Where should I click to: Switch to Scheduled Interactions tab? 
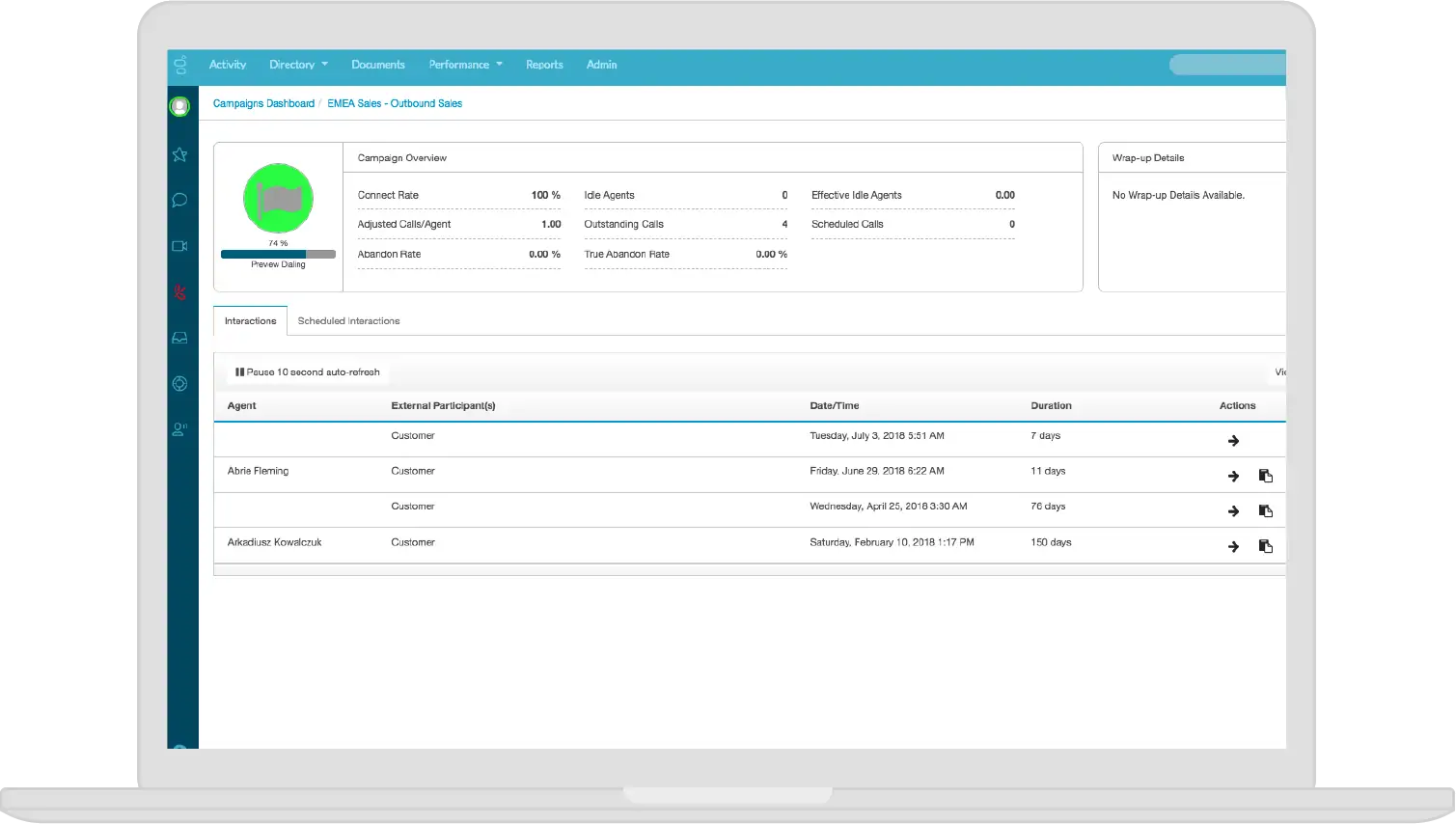(348, 321)
